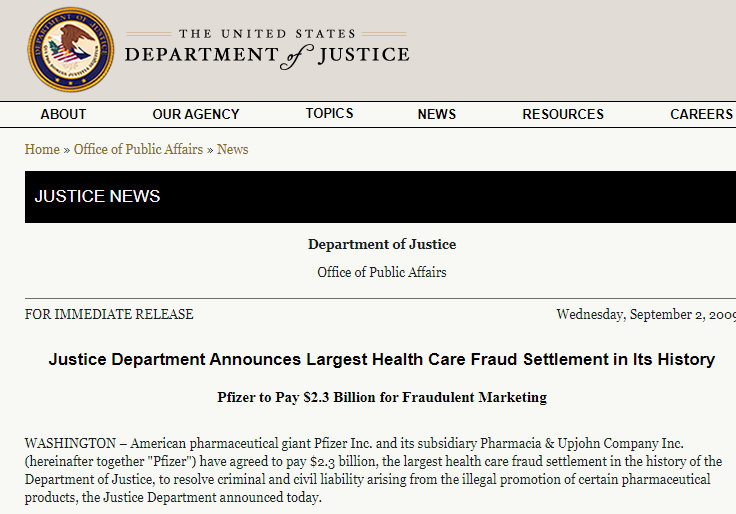Viewport: 736px width, 514px height.
Task: Click the bold Department of Justice heading
Action: coord(382,244)
